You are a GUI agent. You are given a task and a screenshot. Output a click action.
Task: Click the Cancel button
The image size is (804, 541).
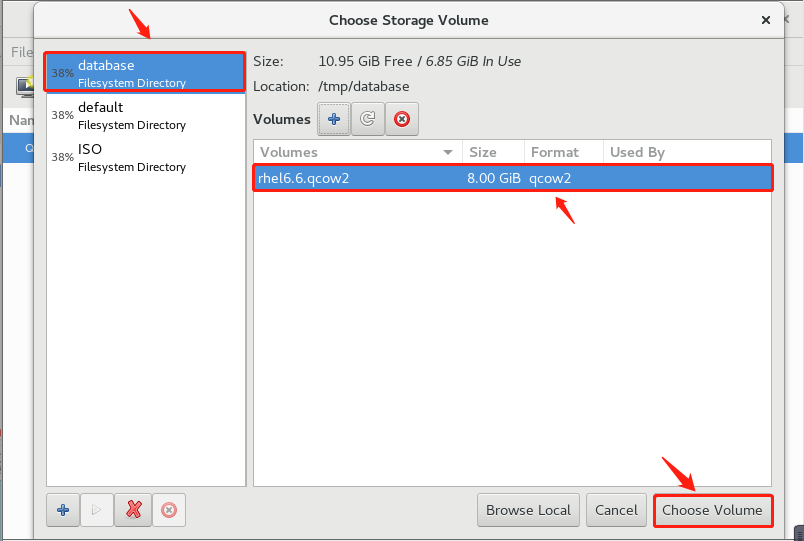pos(616,510)
